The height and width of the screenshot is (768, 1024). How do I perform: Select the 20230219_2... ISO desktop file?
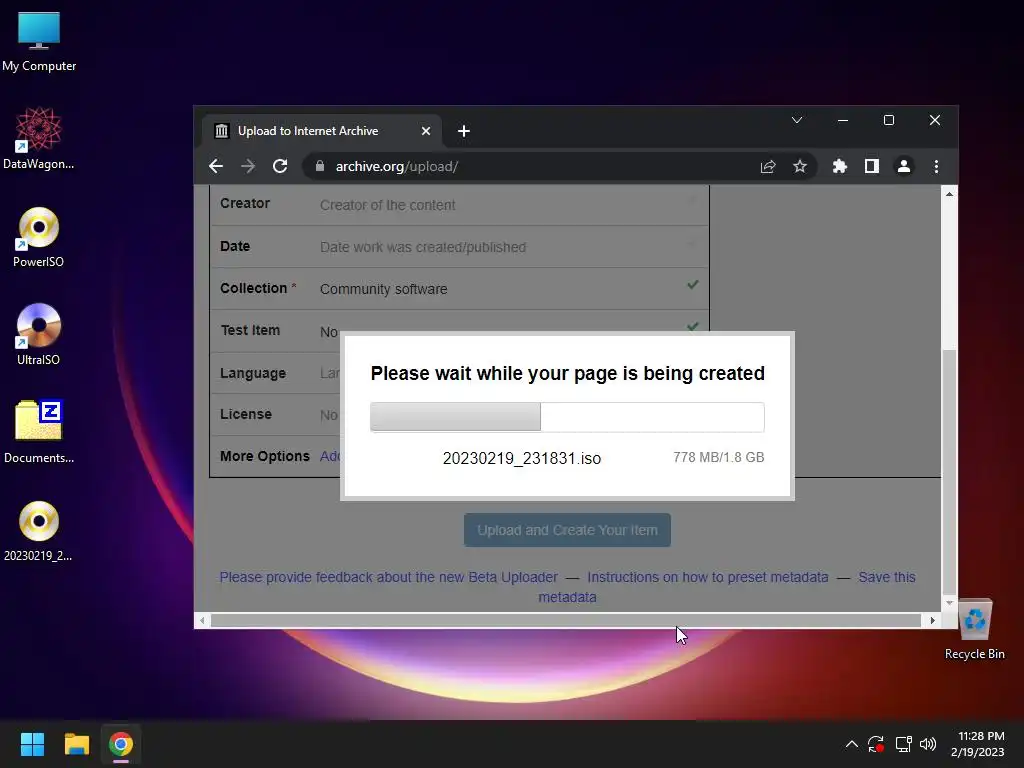[x=39, y=531]
